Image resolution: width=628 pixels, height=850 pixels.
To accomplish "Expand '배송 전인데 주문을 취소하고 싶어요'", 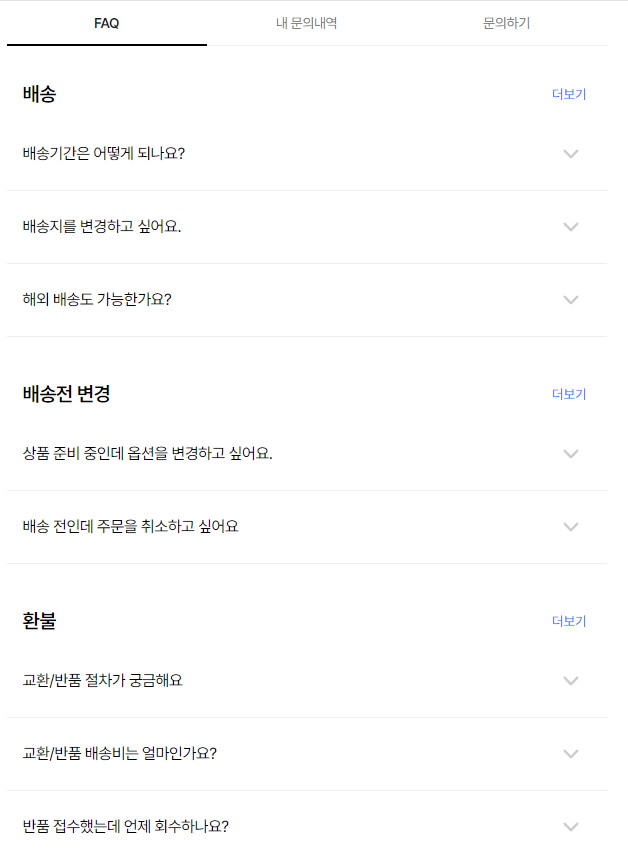I will (571, 527).
